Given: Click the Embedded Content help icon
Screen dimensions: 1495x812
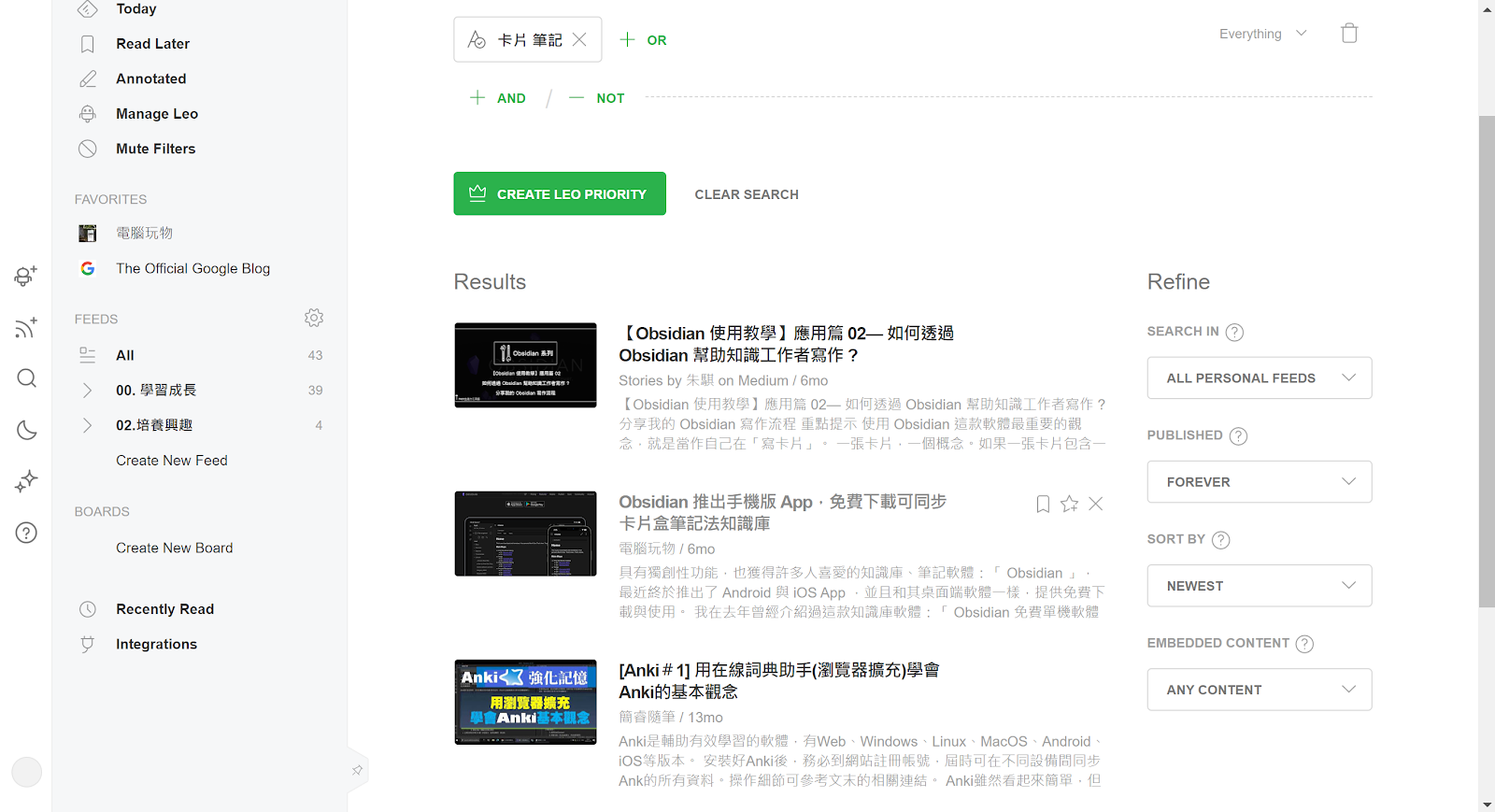Looking at the screenshot, I should [1304, 643].
